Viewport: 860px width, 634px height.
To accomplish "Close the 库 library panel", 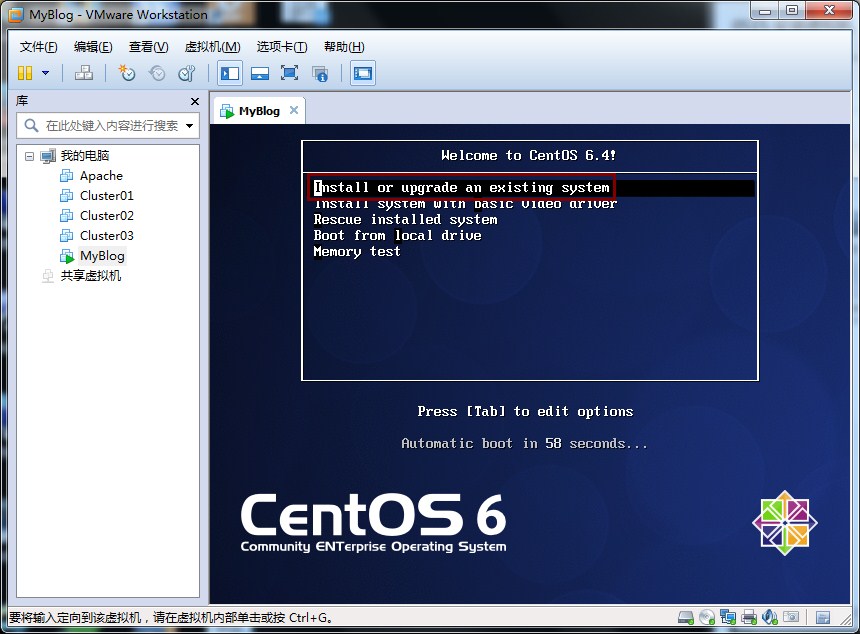I will (x=195, y=101).
